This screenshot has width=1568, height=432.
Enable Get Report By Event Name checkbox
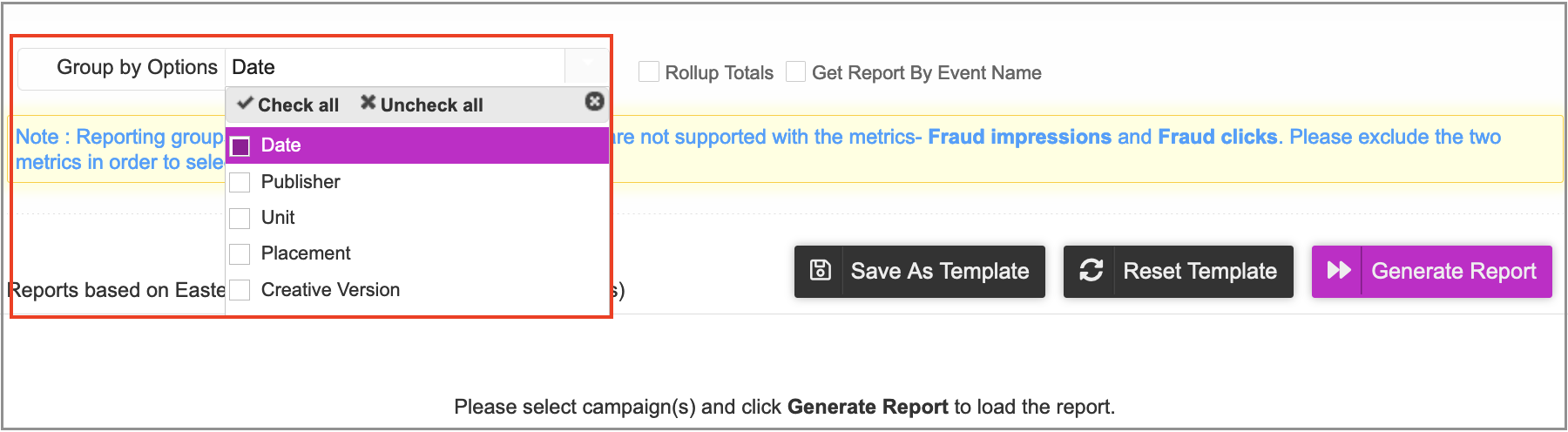(x=796, y=71)
